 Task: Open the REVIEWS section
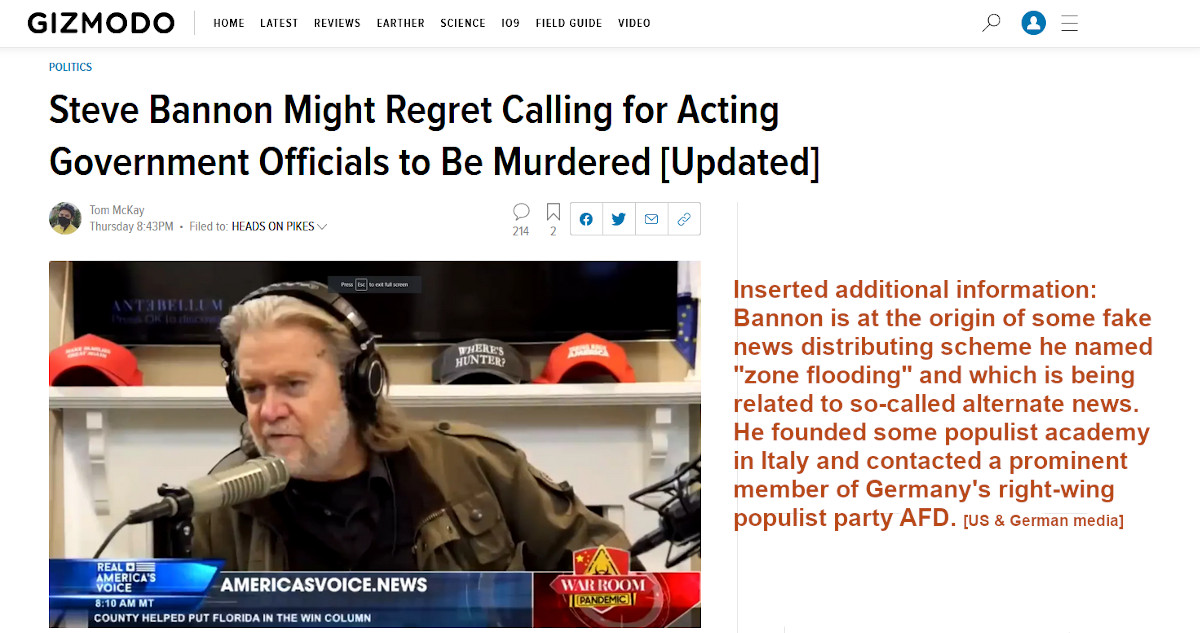pos(337,23)
